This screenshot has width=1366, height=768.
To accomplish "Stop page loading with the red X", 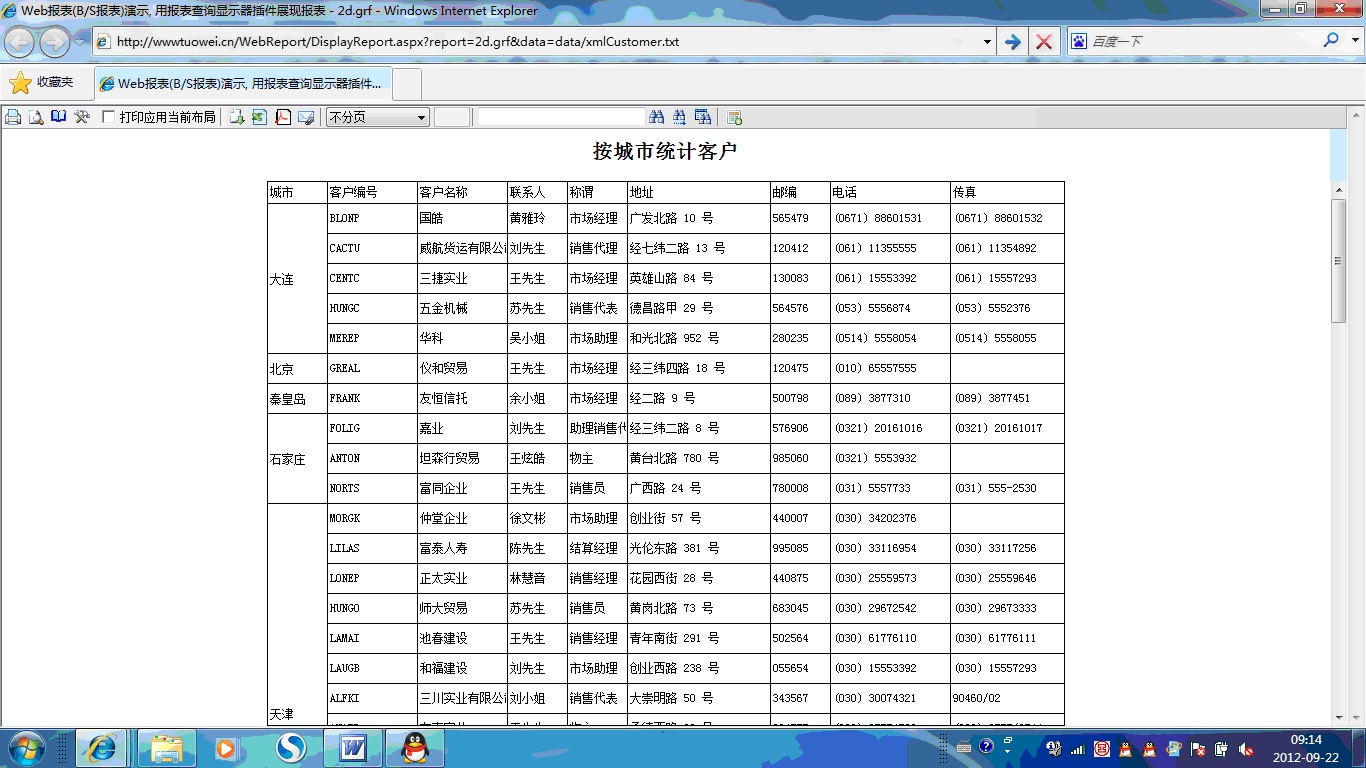I will [x=1043, y=42].
